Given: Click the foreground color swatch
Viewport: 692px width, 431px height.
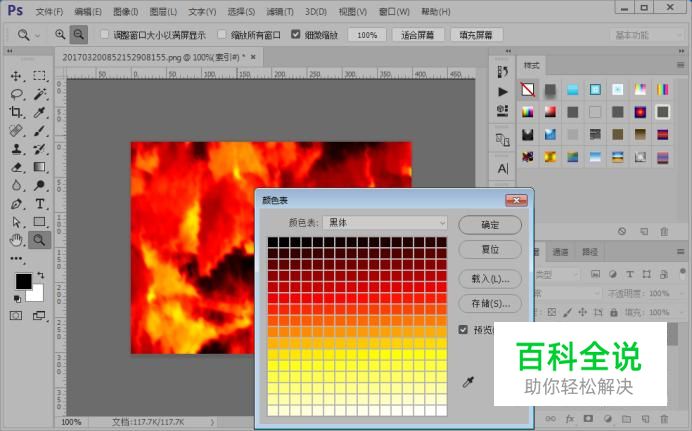Looking at the screenshot, I should click(23, 281).
